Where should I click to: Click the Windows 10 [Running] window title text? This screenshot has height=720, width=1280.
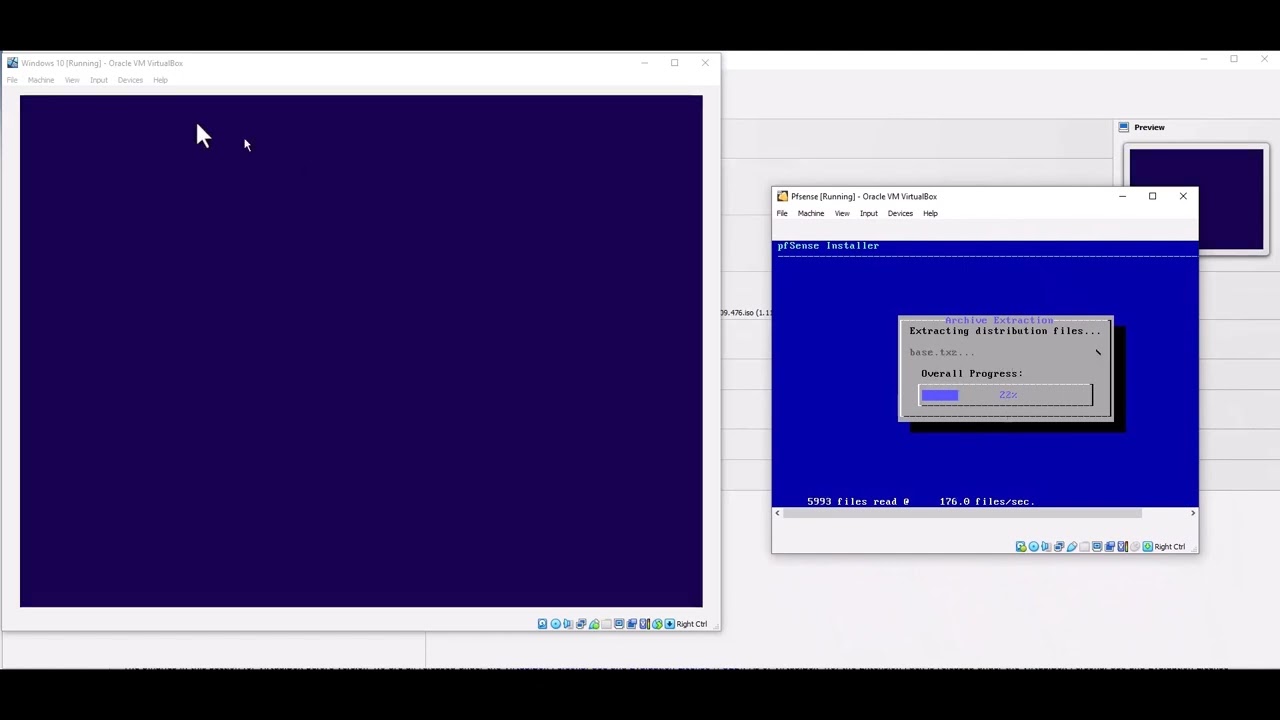(x=102, y=63)
